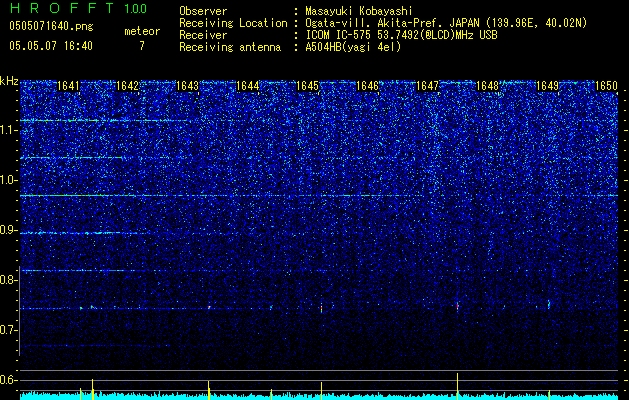Click the Receiver label
629x400 pixels.
coord(203,35)
